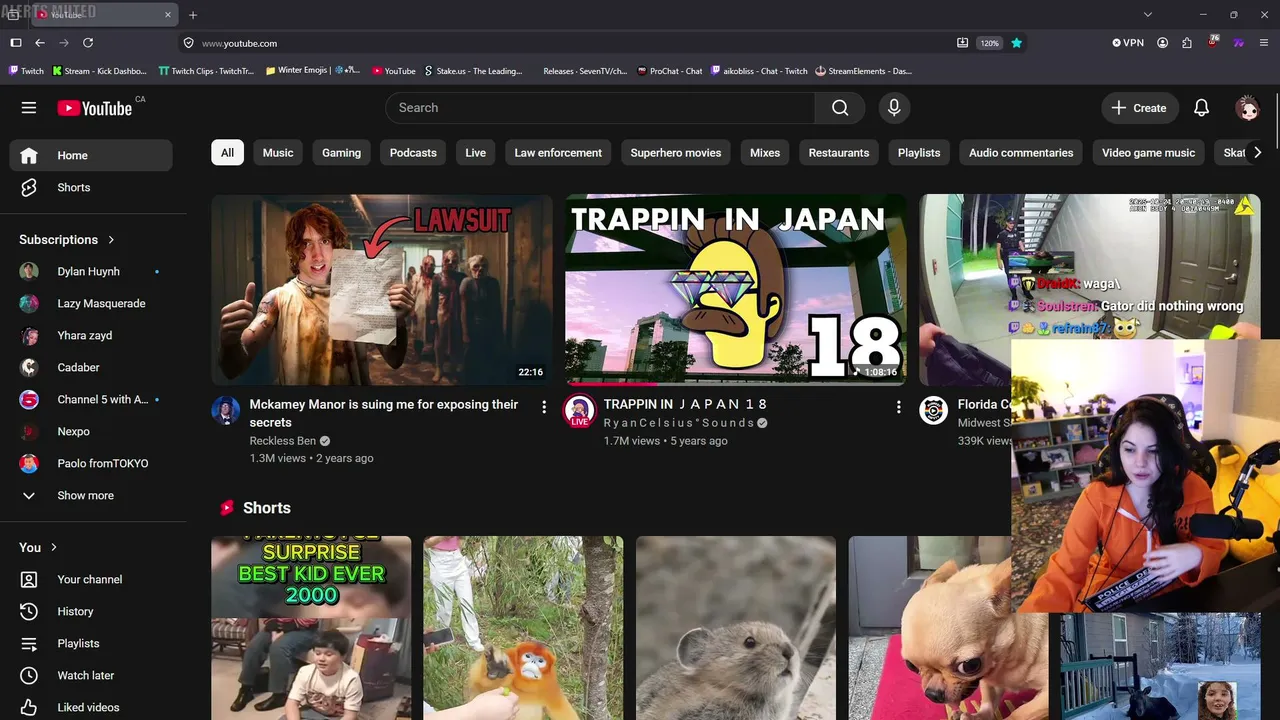Start voice search with the microphone
Image resolution: width=1280 pixels, height=720 pixels.
point(894,108)
